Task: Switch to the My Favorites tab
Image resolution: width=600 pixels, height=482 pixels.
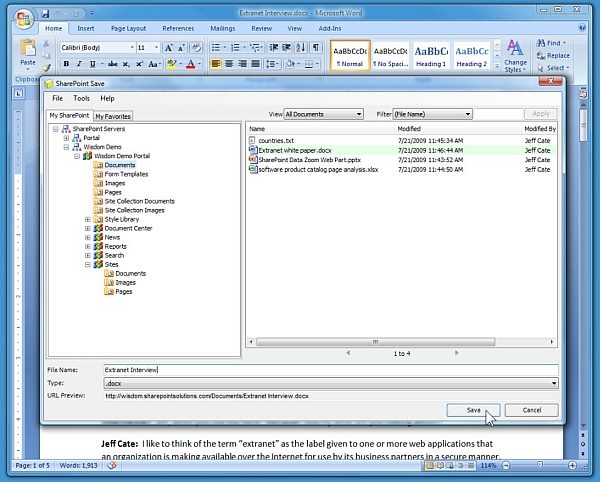Action: (x=113, y=116)
